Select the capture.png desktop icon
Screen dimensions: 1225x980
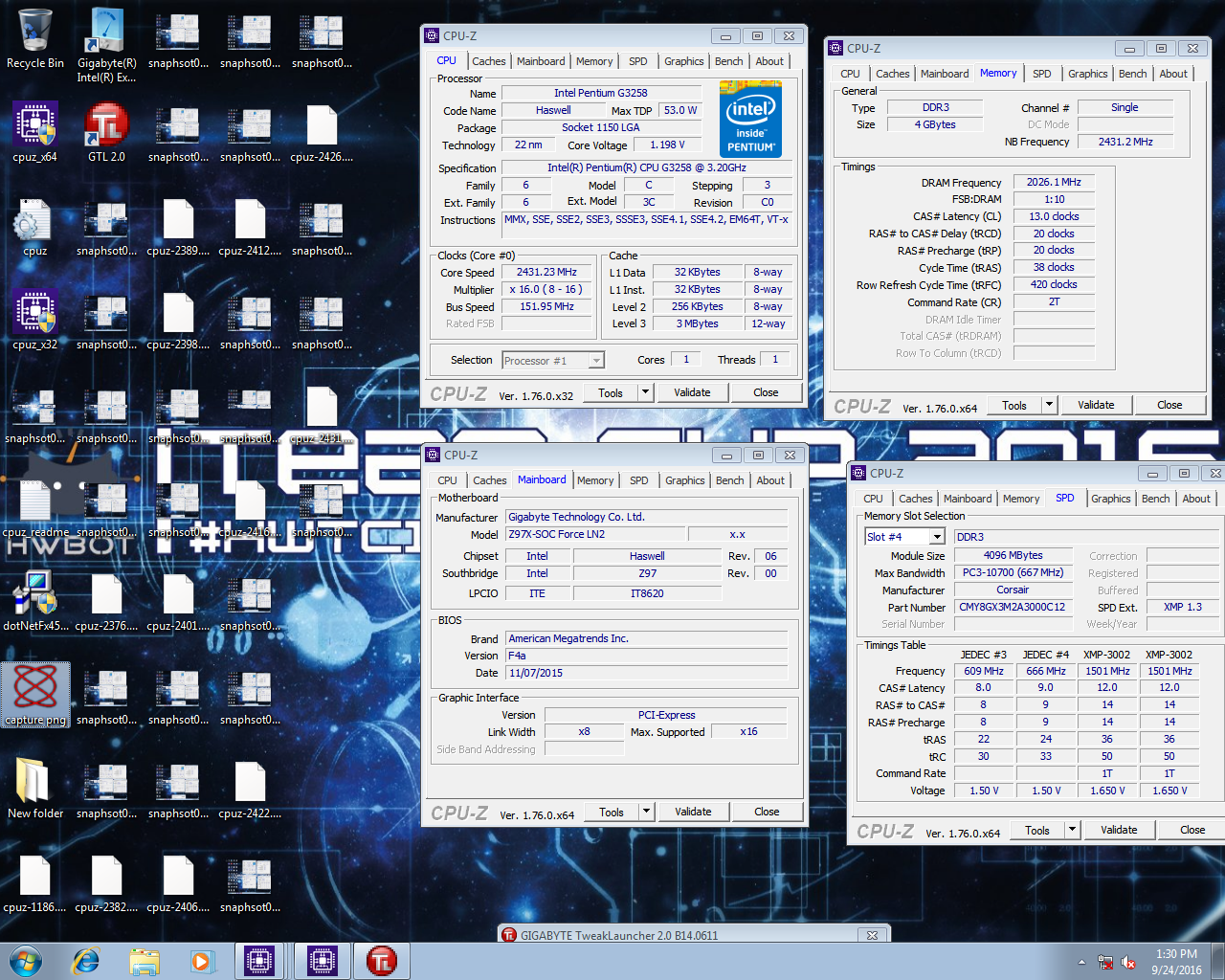coord(35,695)
